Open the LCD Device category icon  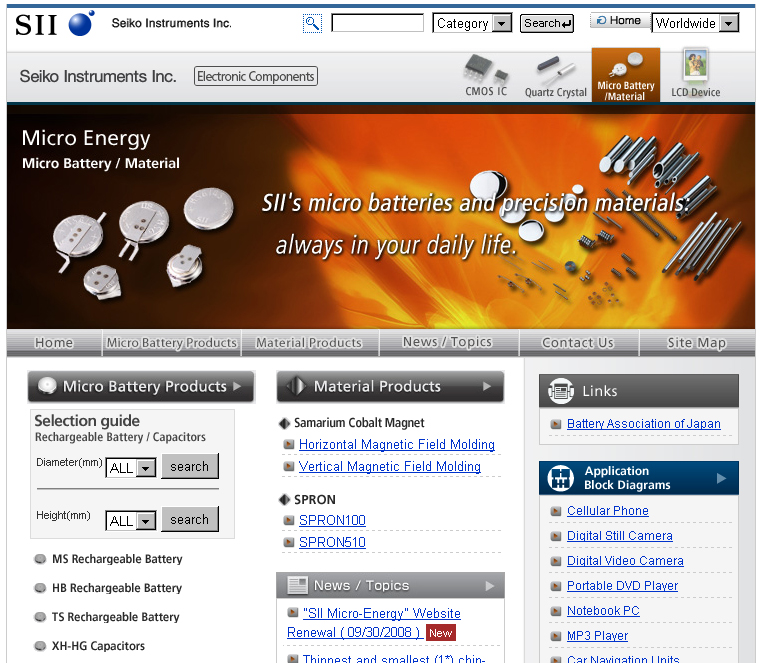tap(695, 74)
